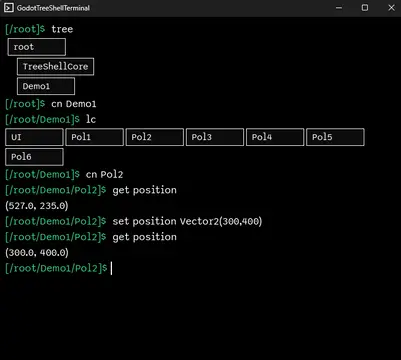The height and width of the screenshot is (360, 401).
Task: Maximize the terminal window
Action: 365,8
